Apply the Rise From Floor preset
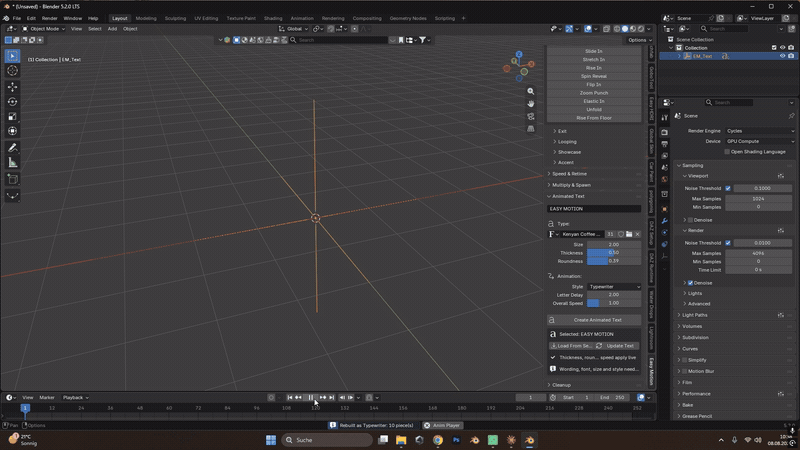The image size is (800, 450). 594,118
